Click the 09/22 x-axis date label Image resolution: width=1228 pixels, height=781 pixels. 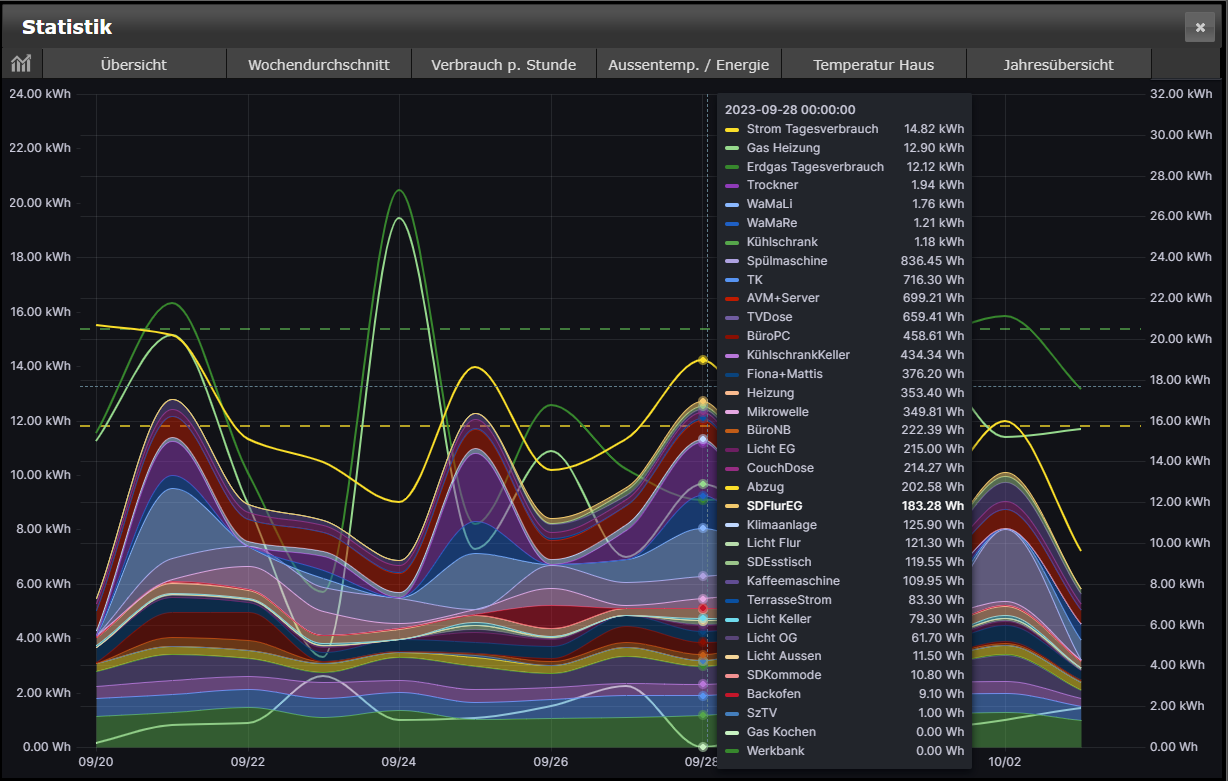[247, 762]
